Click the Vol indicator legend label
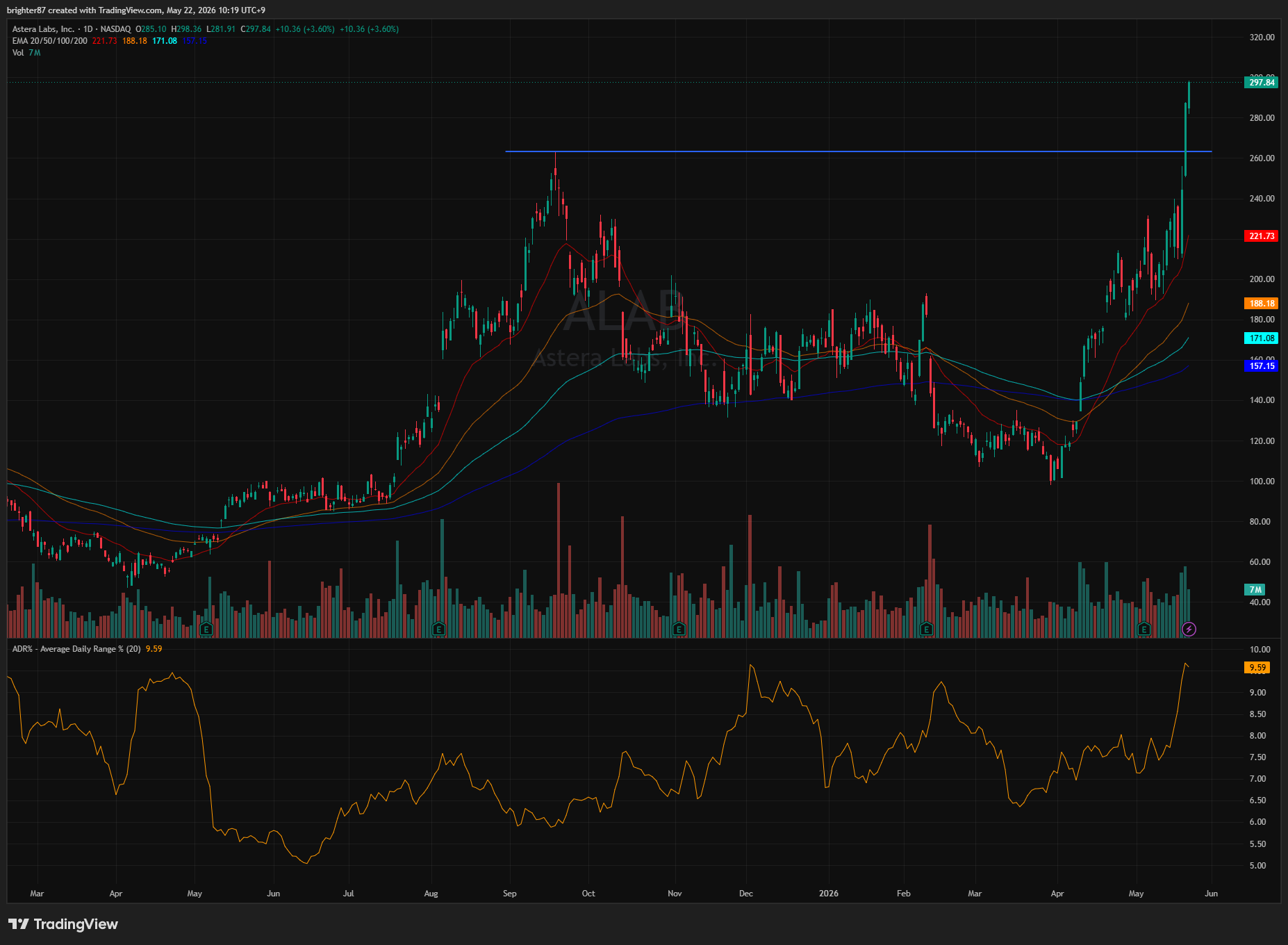 [18, 53]
